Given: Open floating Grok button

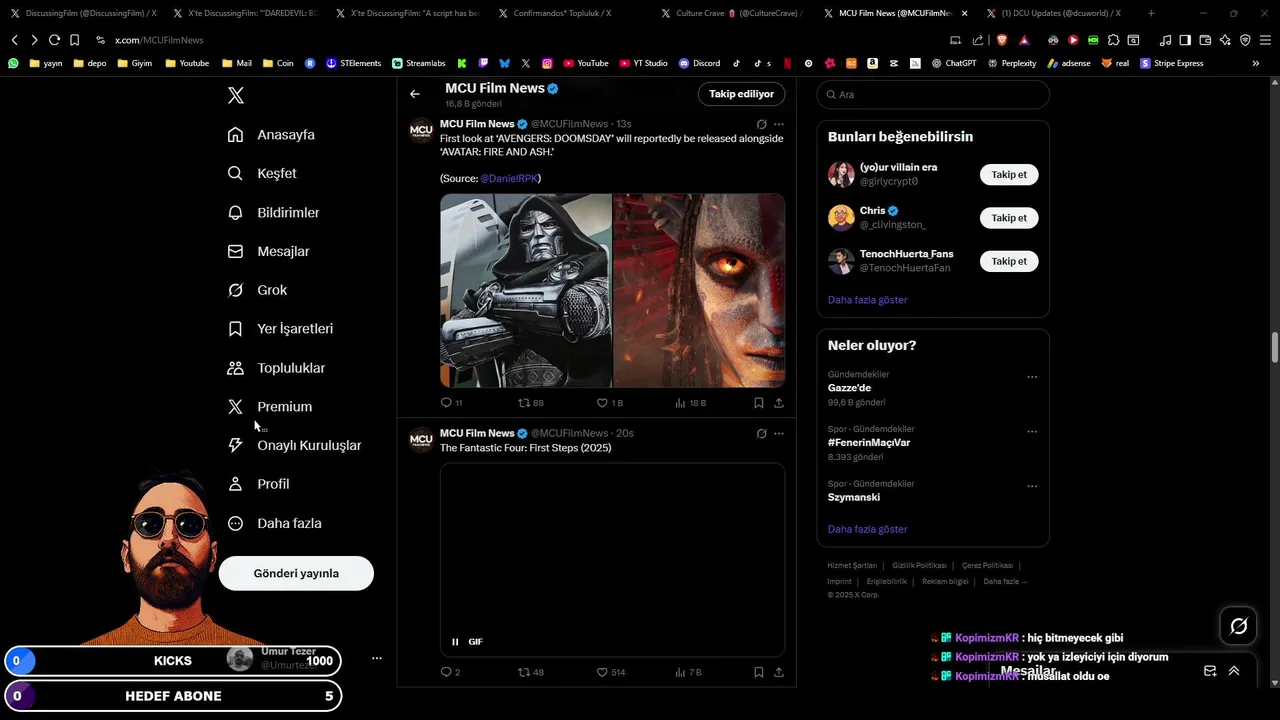Looking at the screenshot, I should click(x=1239, y=626).
